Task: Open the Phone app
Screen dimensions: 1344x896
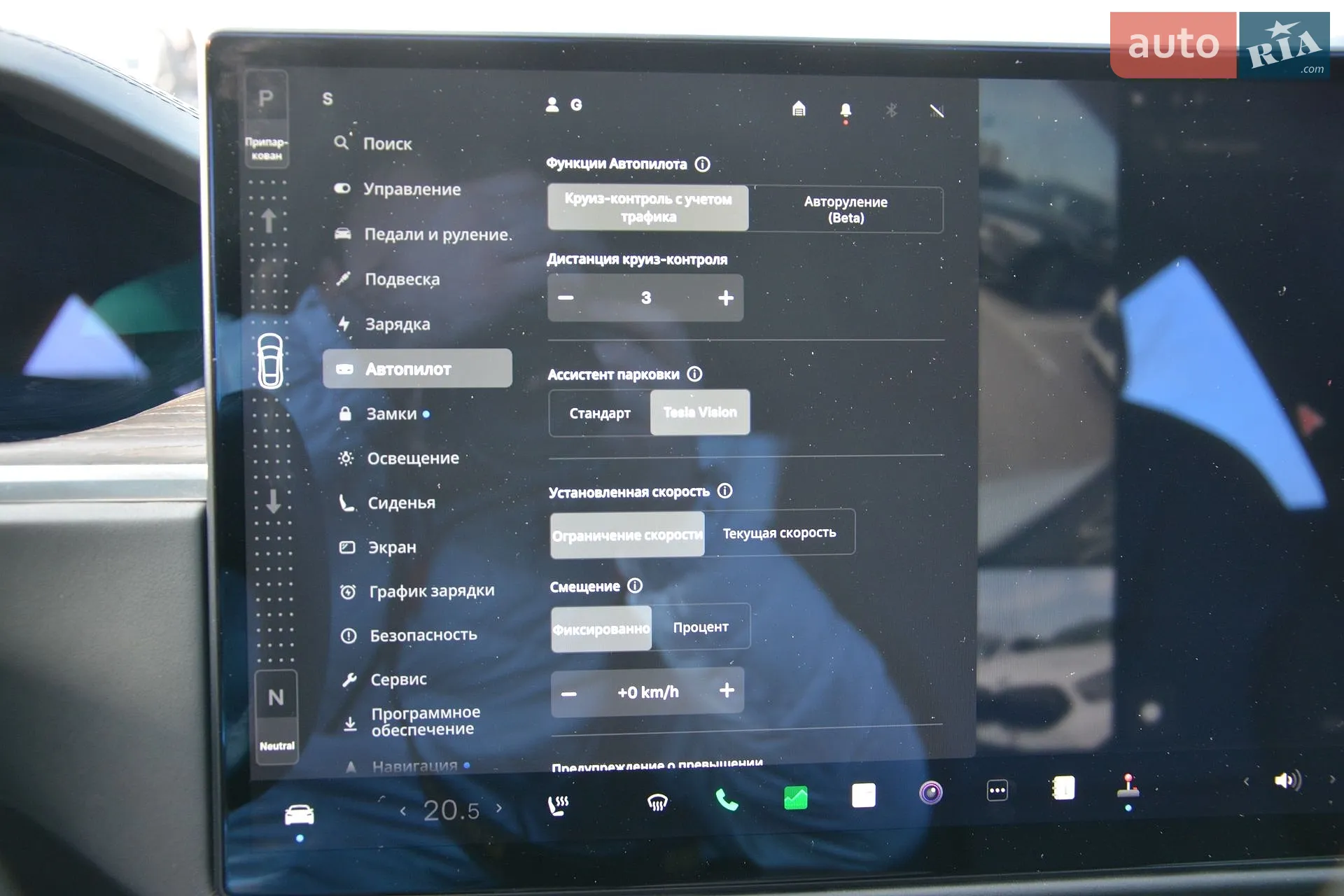Action: click(x=727, y=799)
